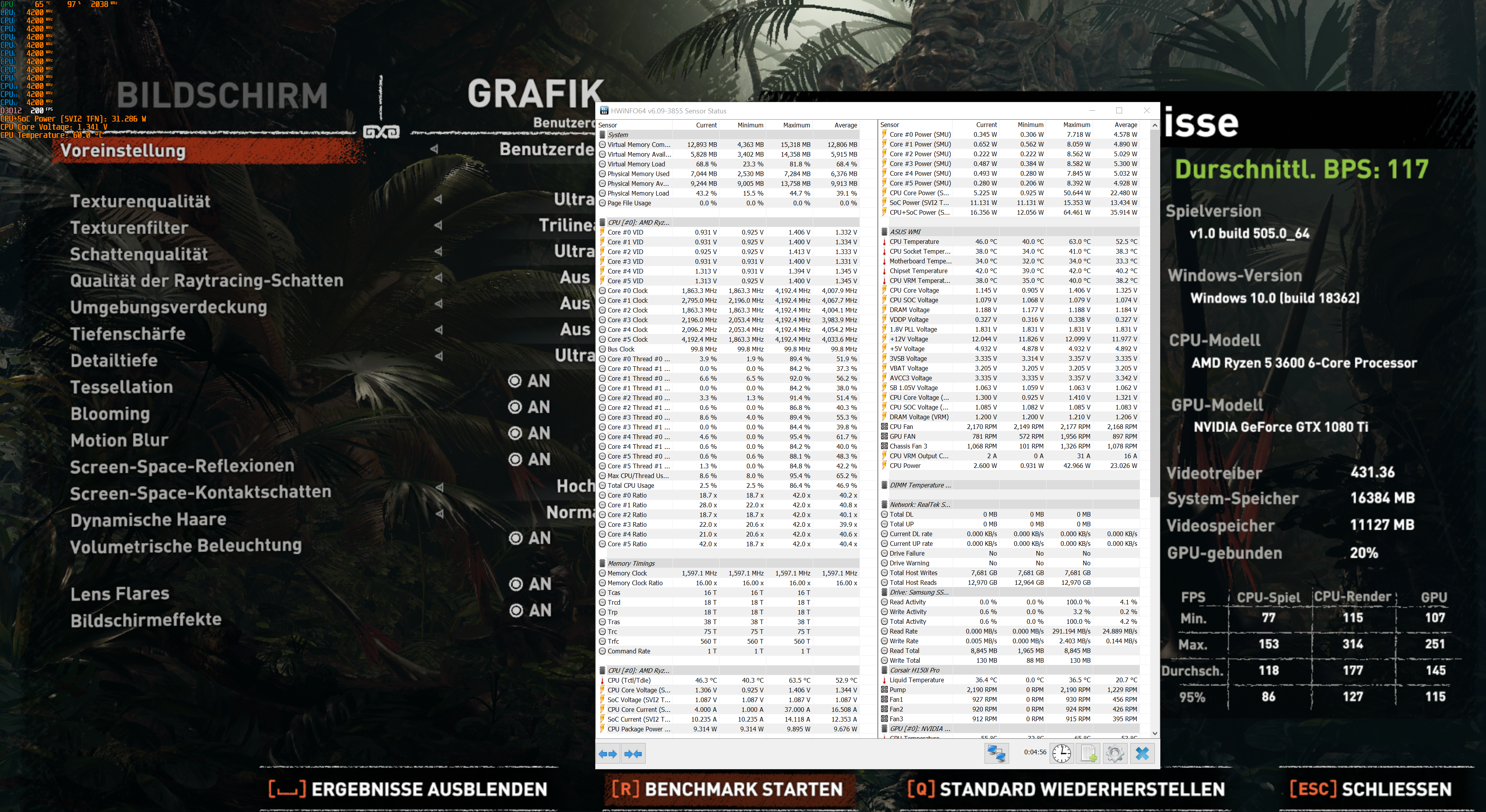Screen dimensions: 1486x812
Task: Click STANDARD WIEDERHERSTELLEN button
Action: [1066, 789]
